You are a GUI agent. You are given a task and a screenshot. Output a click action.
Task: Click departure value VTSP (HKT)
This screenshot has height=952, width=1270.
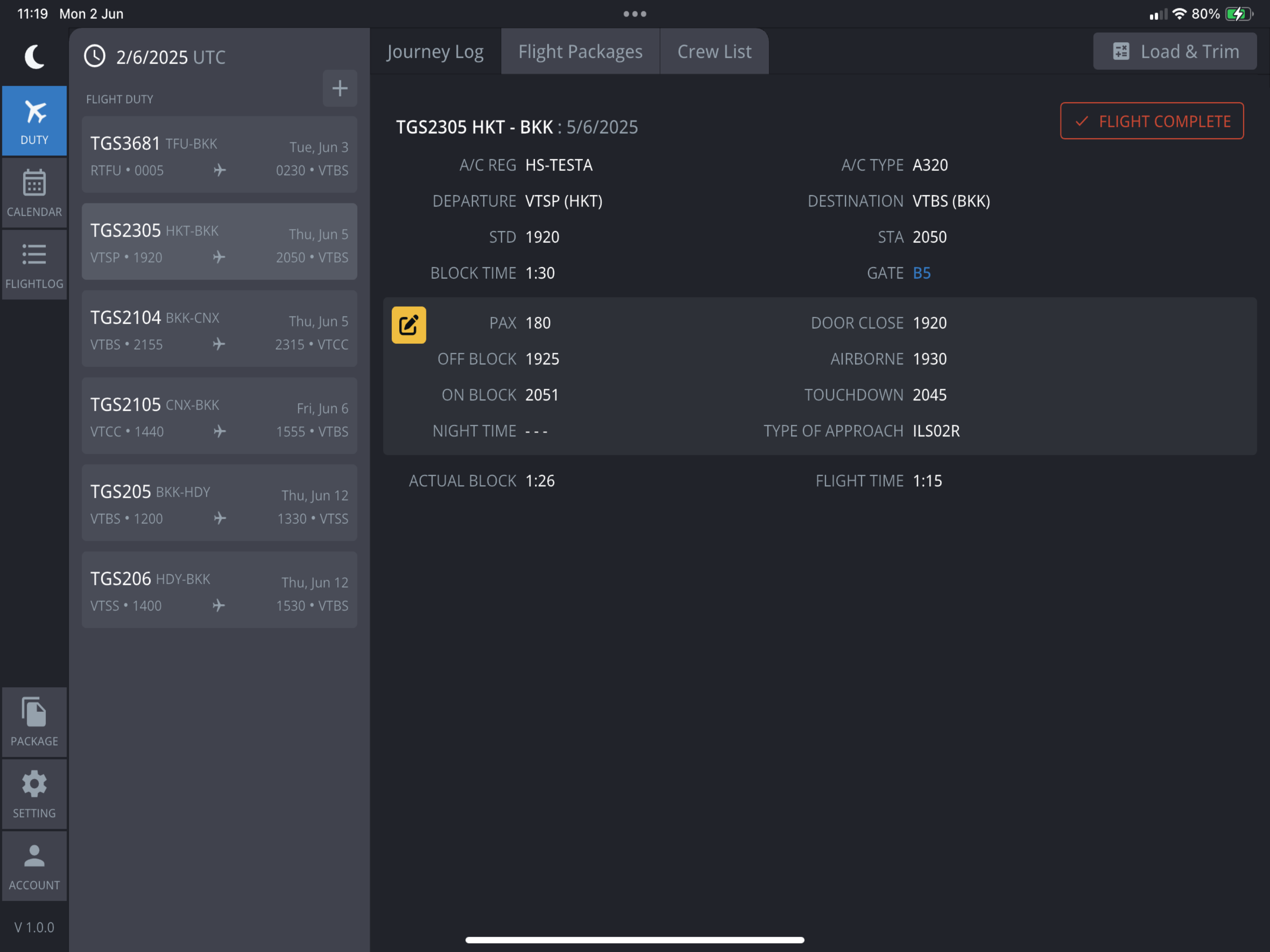click(564, 202)
